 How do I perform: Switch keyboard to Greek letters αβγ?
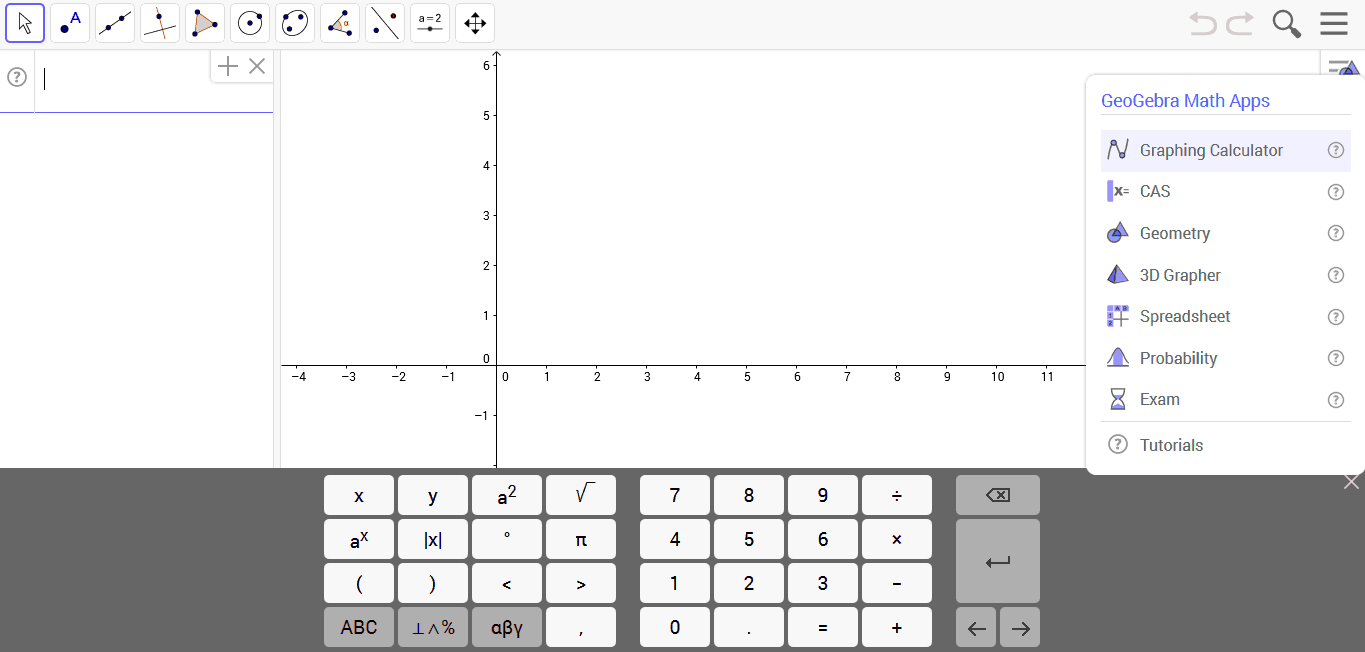[507, 627]
